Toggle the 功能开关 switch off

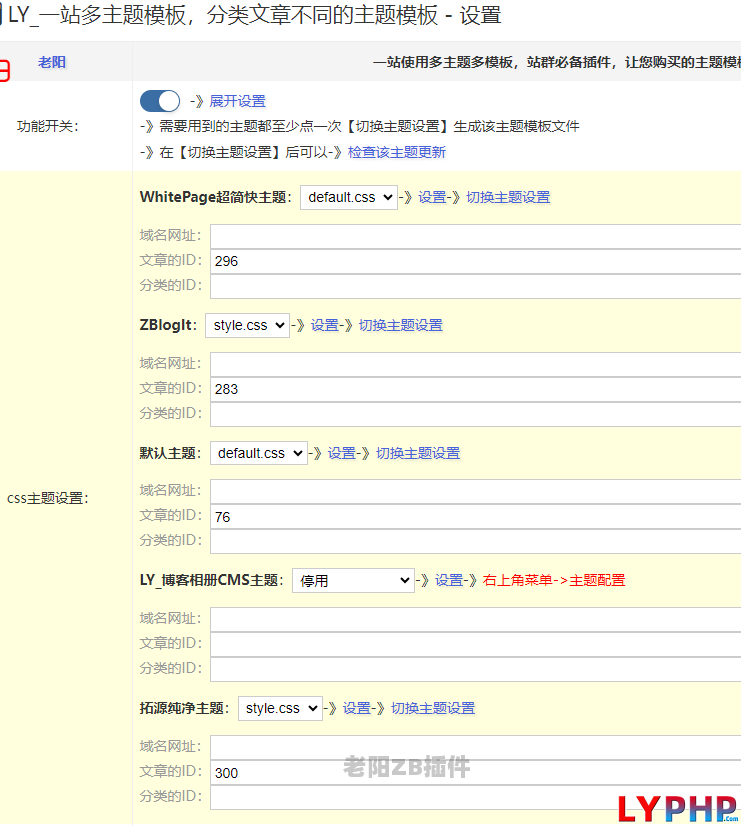pos(160,101)
